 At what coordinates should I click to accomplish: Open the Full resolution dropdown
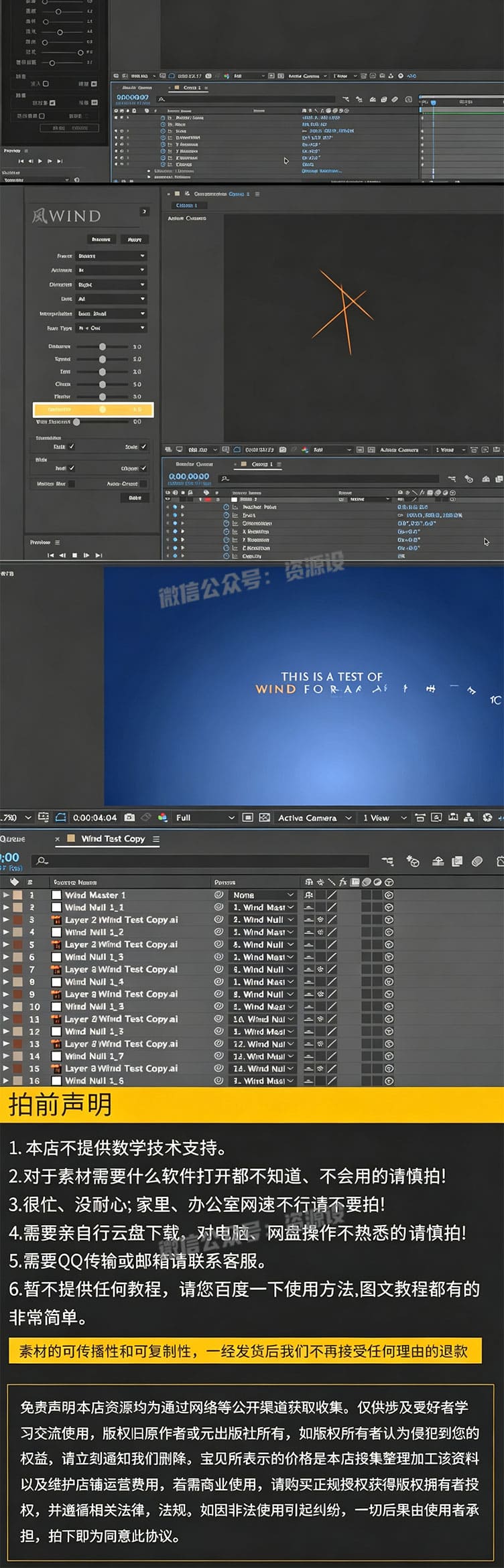coord(204,817)
